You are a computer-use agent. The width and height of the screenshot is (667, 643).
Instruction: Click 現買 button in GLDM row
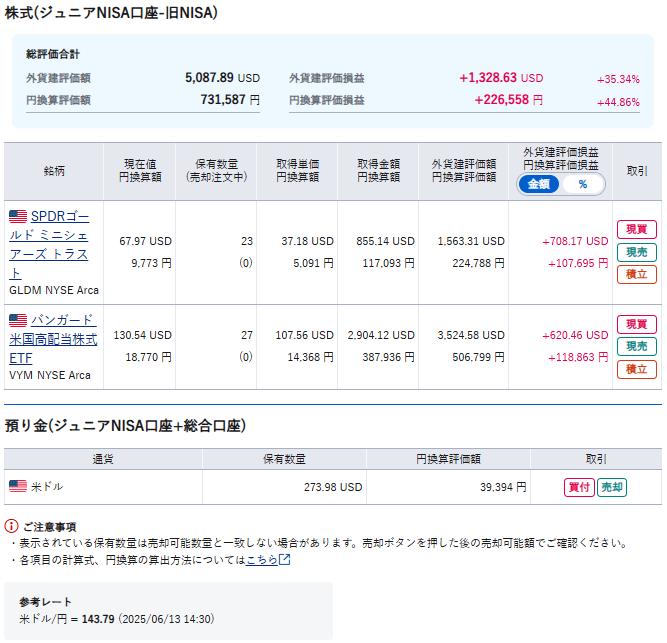coord(636,230)
